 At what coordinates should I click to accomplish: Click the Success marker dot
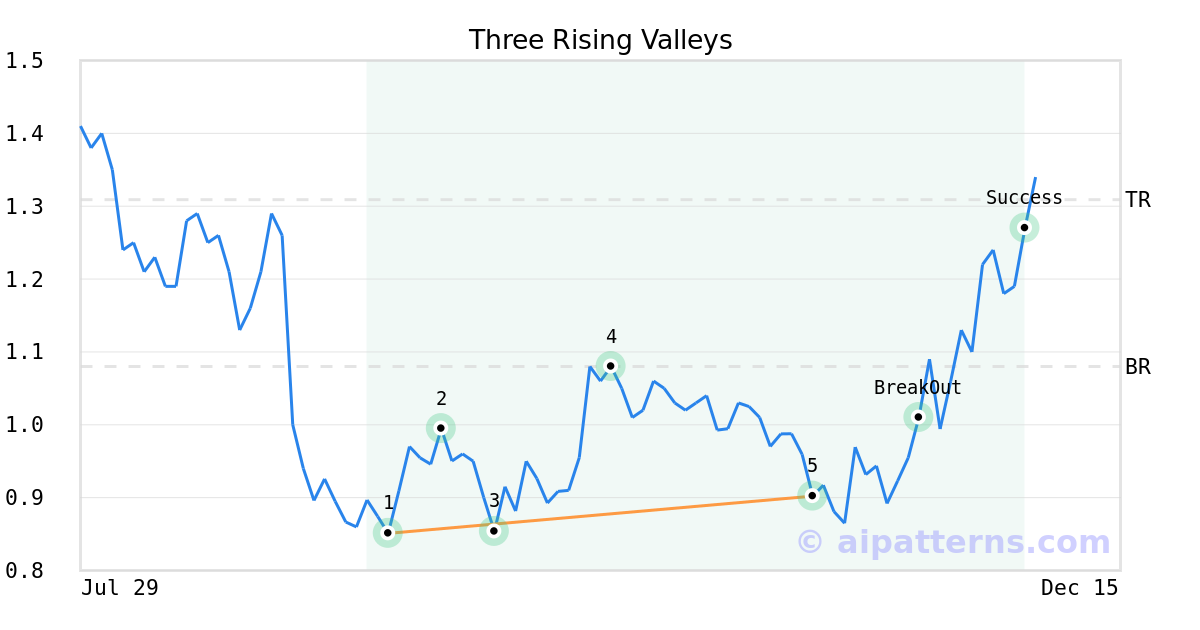[1024, 227]
